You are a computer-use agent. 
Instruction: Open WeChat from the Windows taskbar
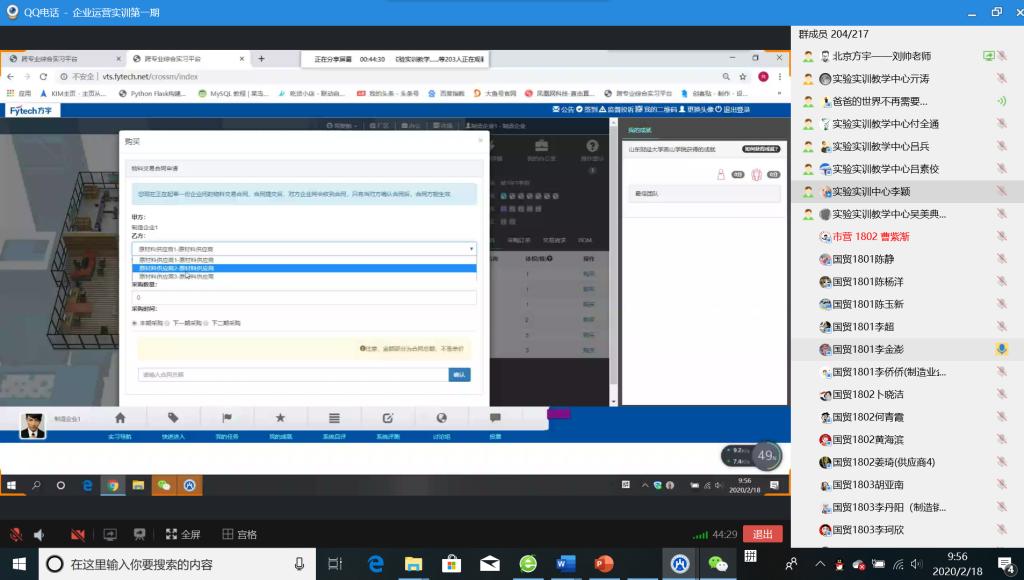718,564
